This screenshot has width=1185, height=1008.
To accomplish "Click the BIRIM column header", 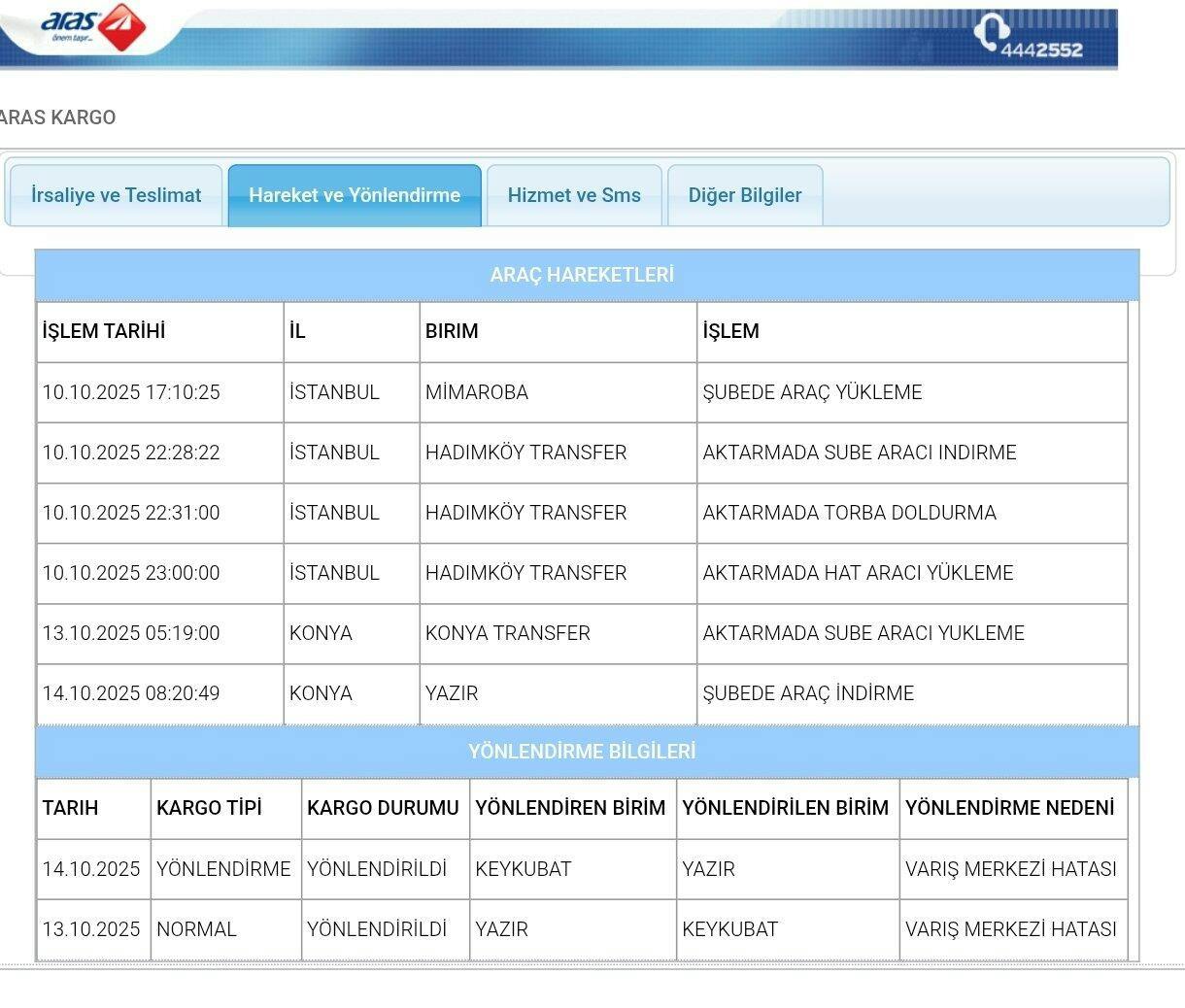I will click(x=452, y=331).
